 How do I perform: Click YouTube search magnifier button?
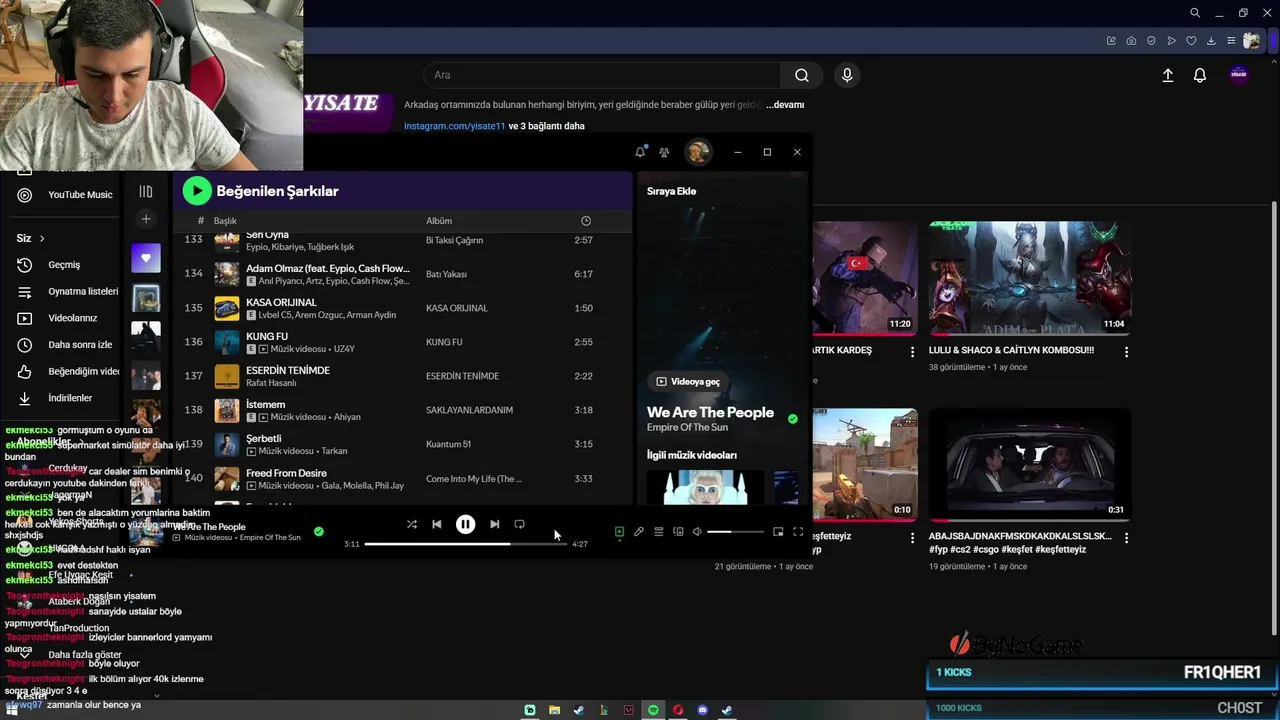(x=802, y=75)
